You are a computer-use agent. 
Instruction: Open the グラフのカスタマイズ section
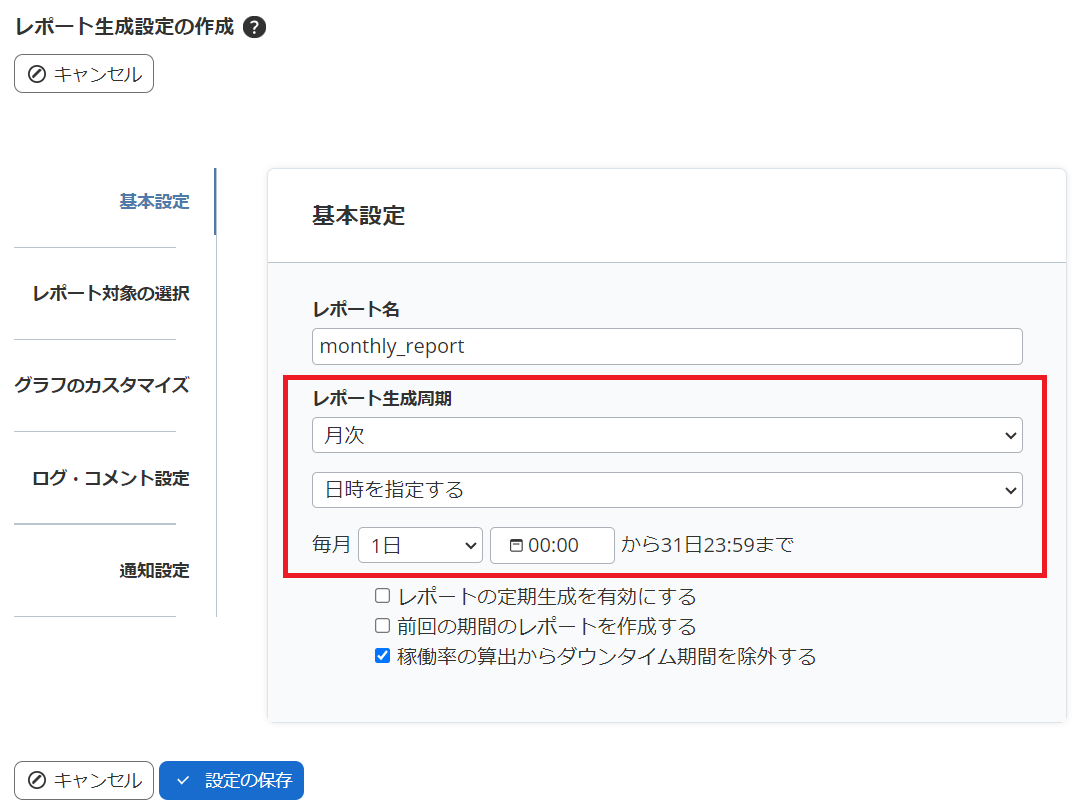pos(106,385)
